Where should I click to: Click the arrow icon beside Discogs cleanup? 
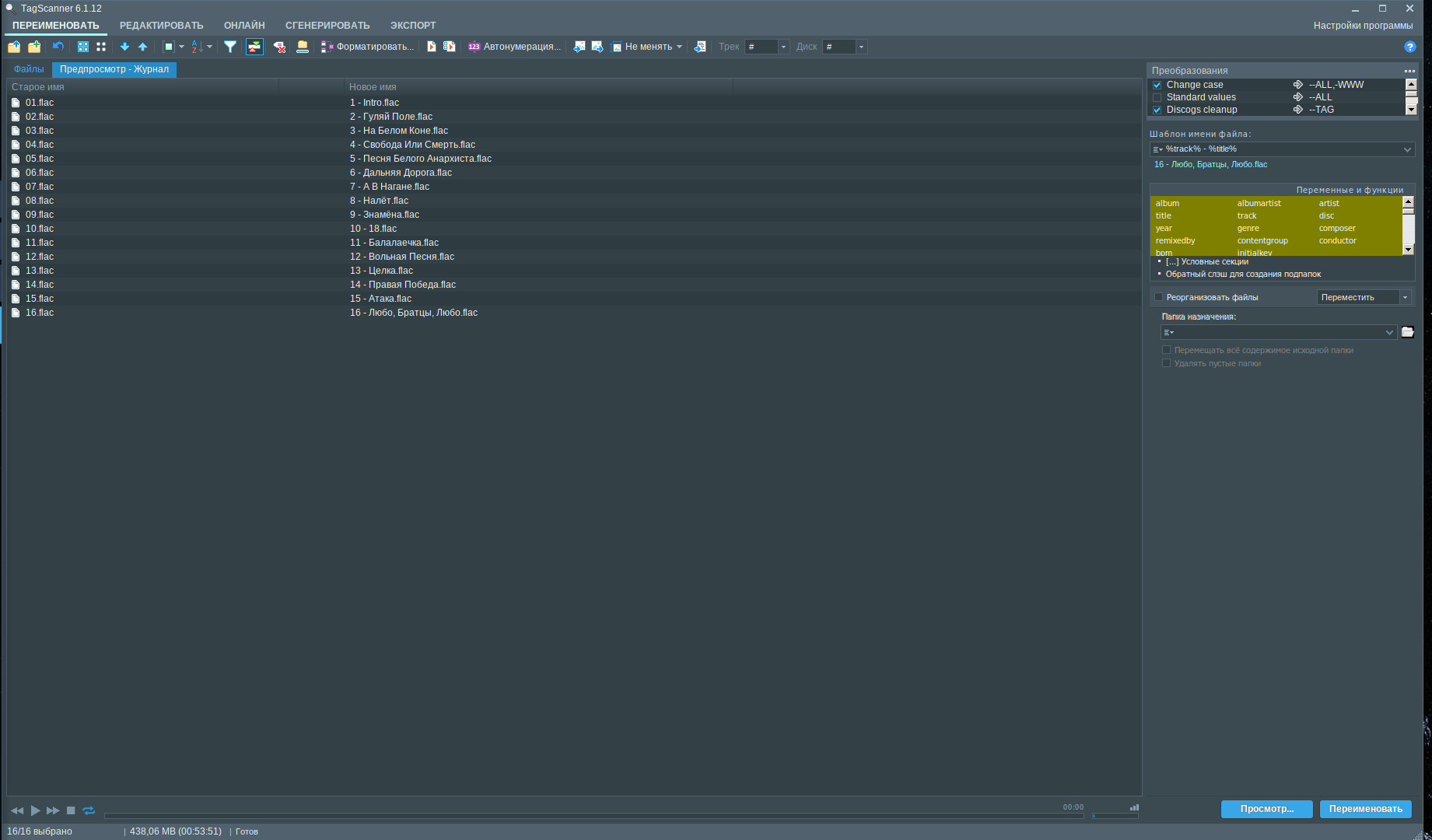(1297, 110)
